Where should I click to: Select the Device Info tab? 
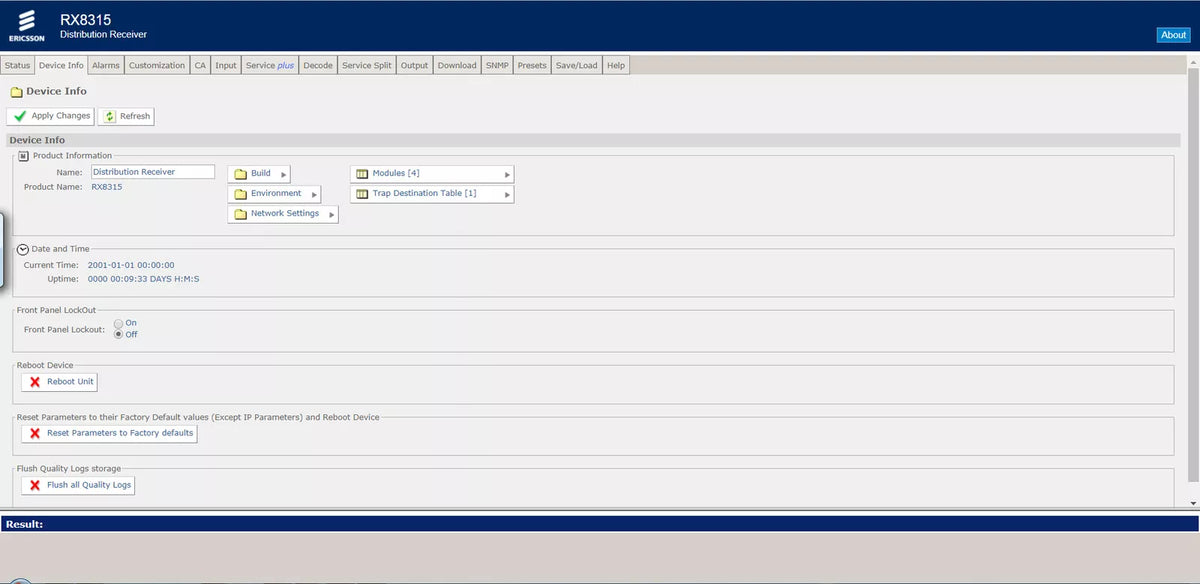point(61,65)
